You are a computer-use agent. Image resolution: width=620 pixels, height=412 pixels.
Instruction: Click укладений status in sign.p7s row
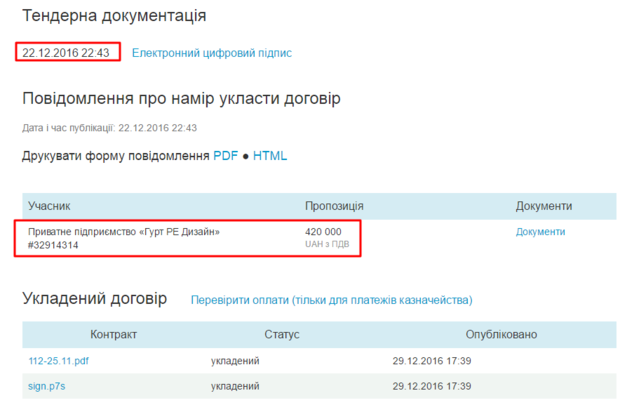(x=235, y=385)
